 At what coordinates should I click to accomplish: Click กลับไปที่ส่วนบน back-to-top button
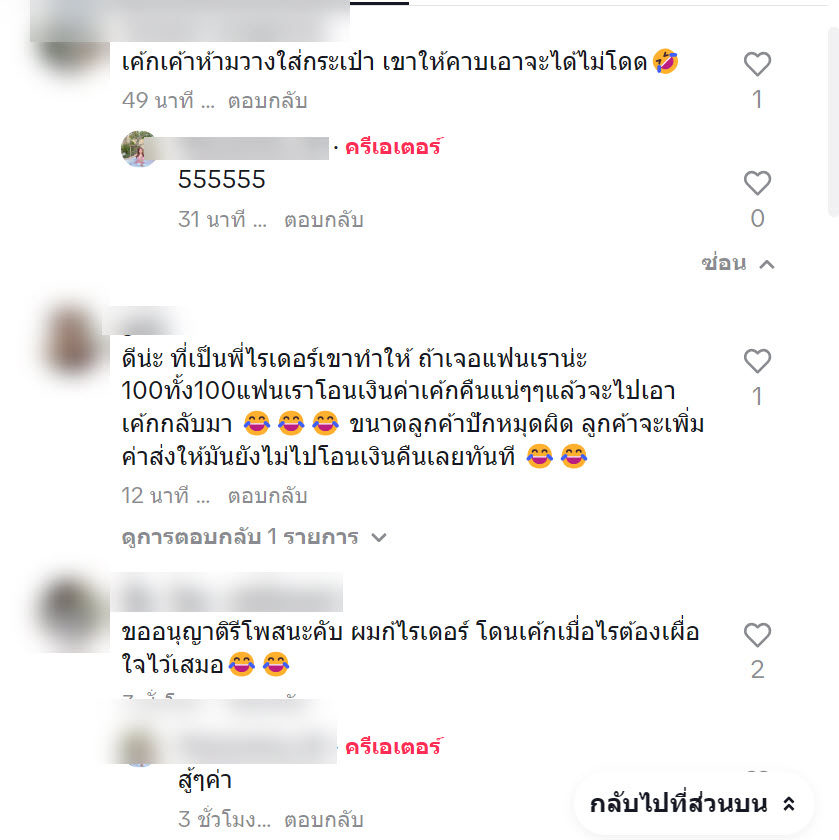[693, 804]
